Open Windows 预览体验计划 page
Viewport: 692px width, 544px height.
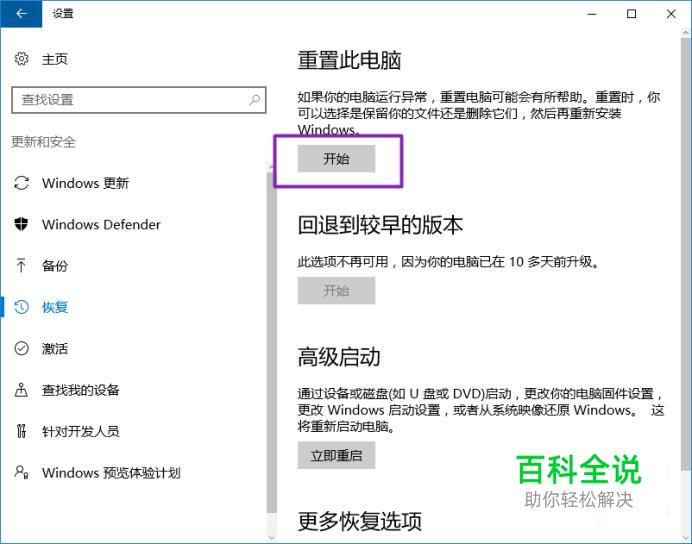coord(111,473)
